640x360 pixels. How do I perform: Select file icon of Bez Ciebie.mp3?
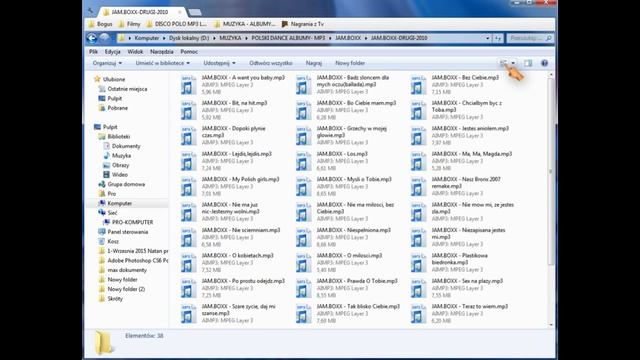tap(418, 84)
